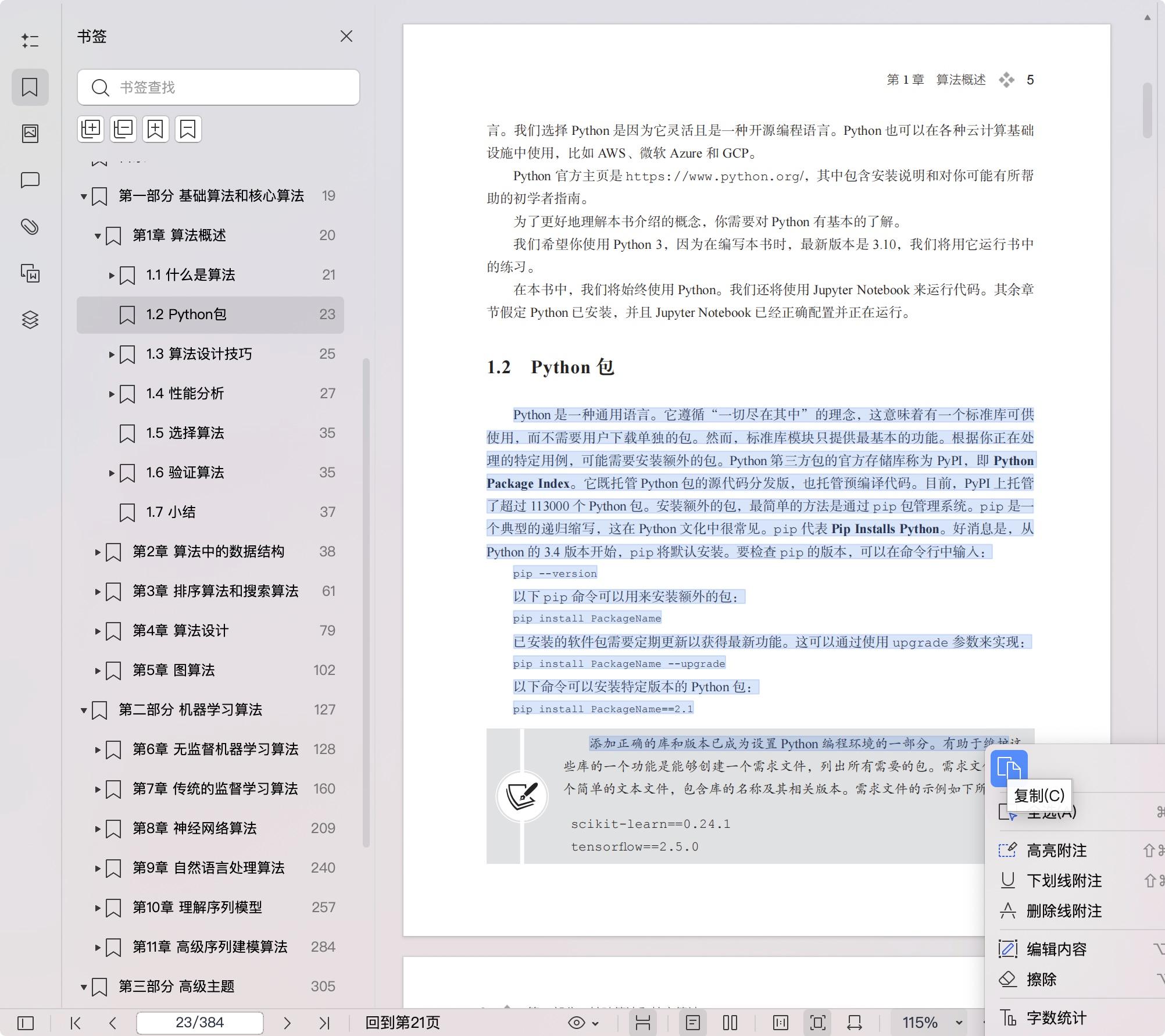Click expand all bookmarks icon
The height and width of the screenshot is (1036, 1165).
pos(91,128)
